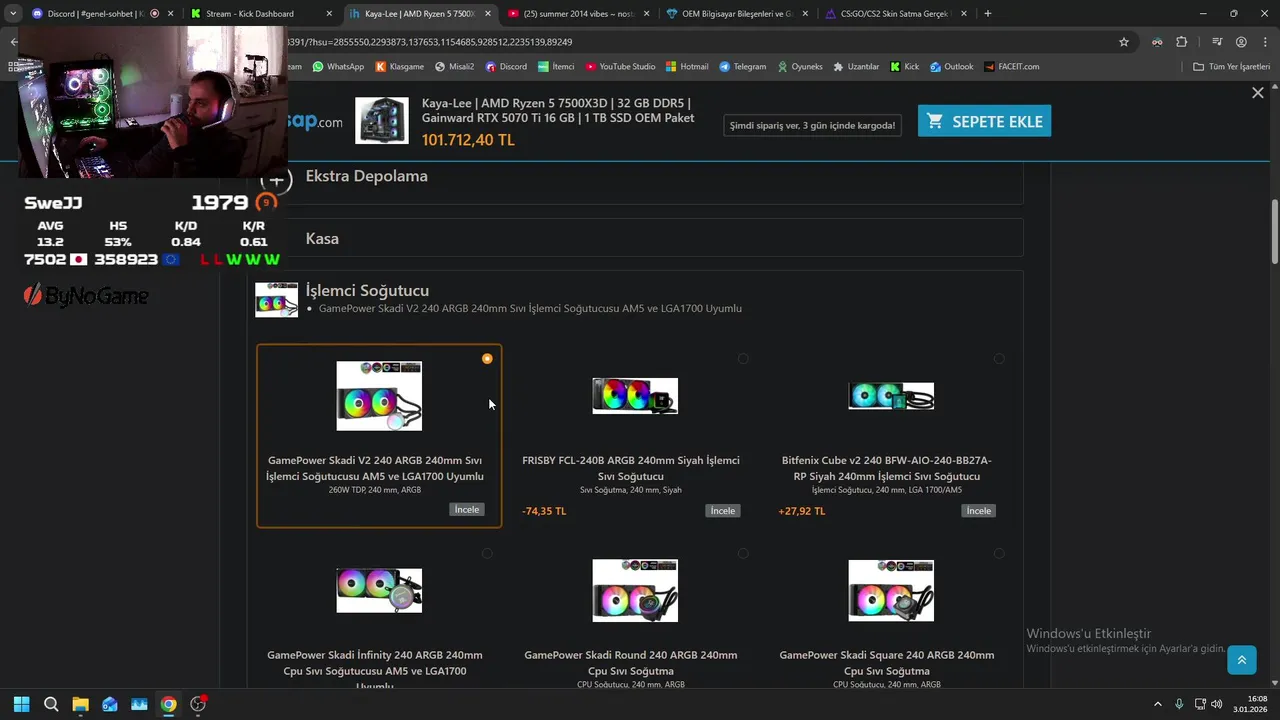
Task: Open the Uzantılar bookmark
Action: point(856,67)
